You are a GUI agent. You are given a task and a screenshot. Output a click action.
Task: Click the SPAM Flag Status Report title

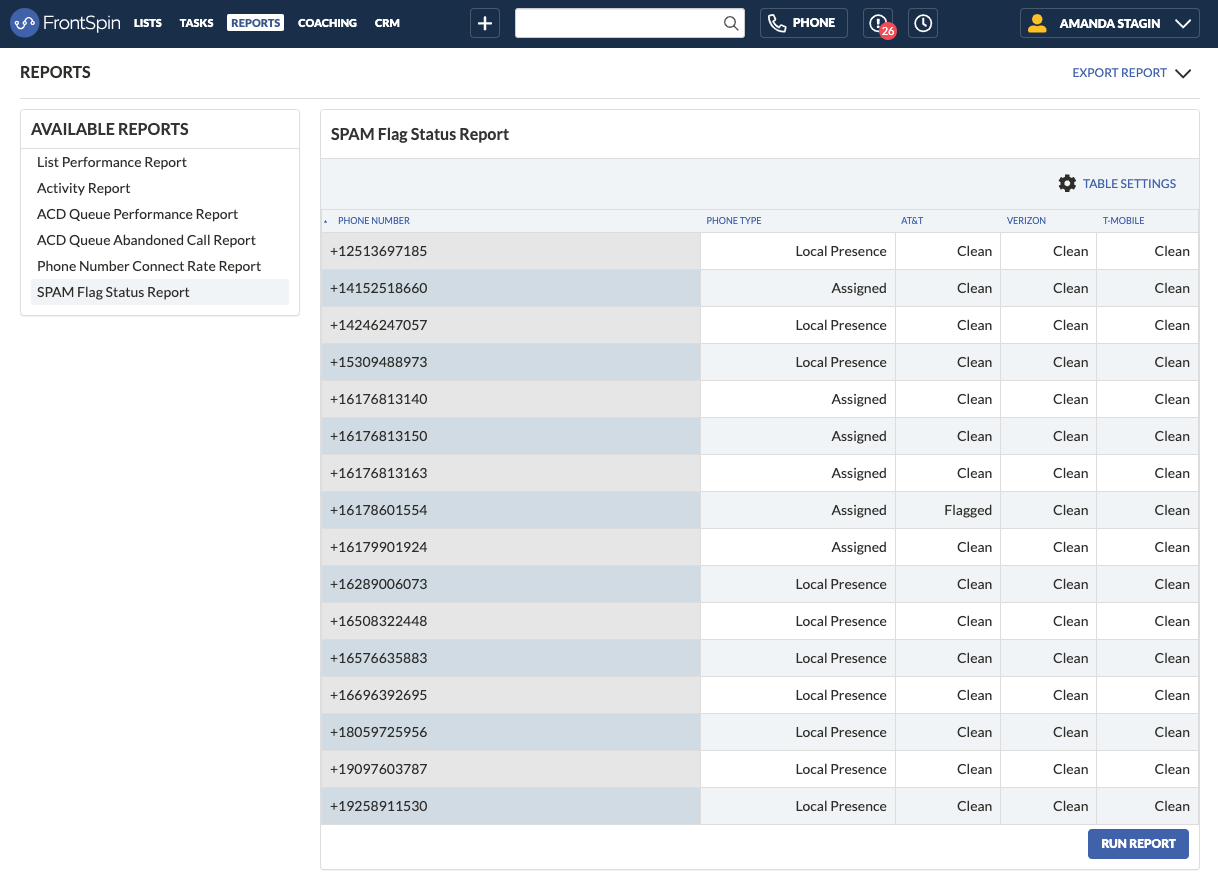pos(420,134)
